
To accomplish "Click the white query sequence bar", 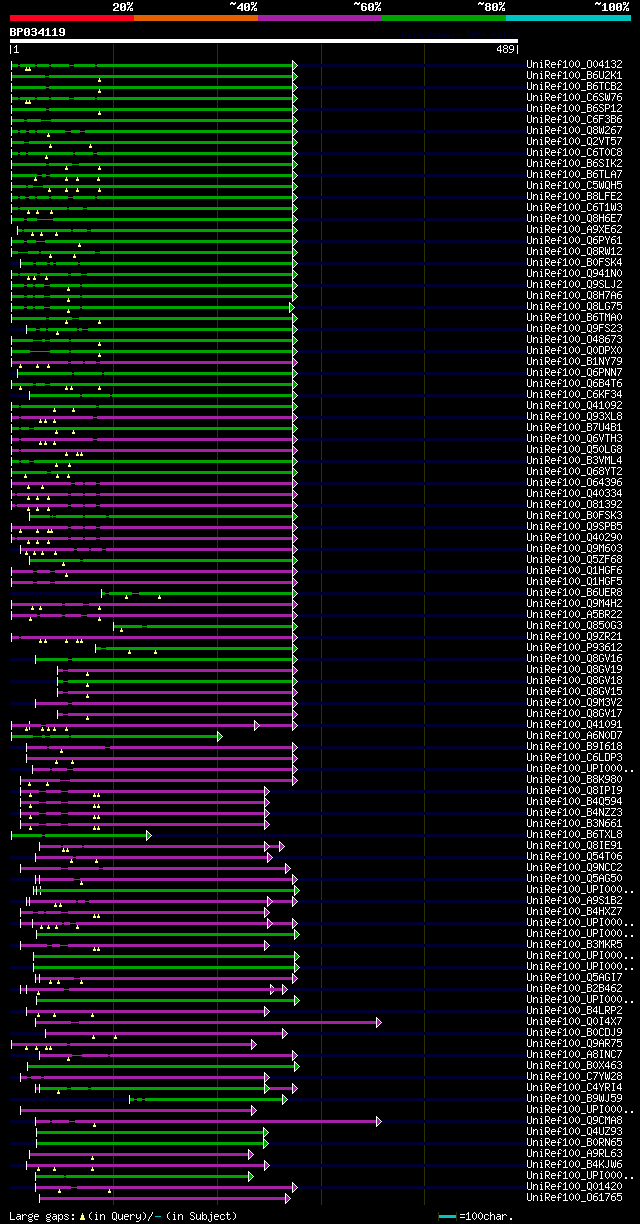I will pos(264,41).
